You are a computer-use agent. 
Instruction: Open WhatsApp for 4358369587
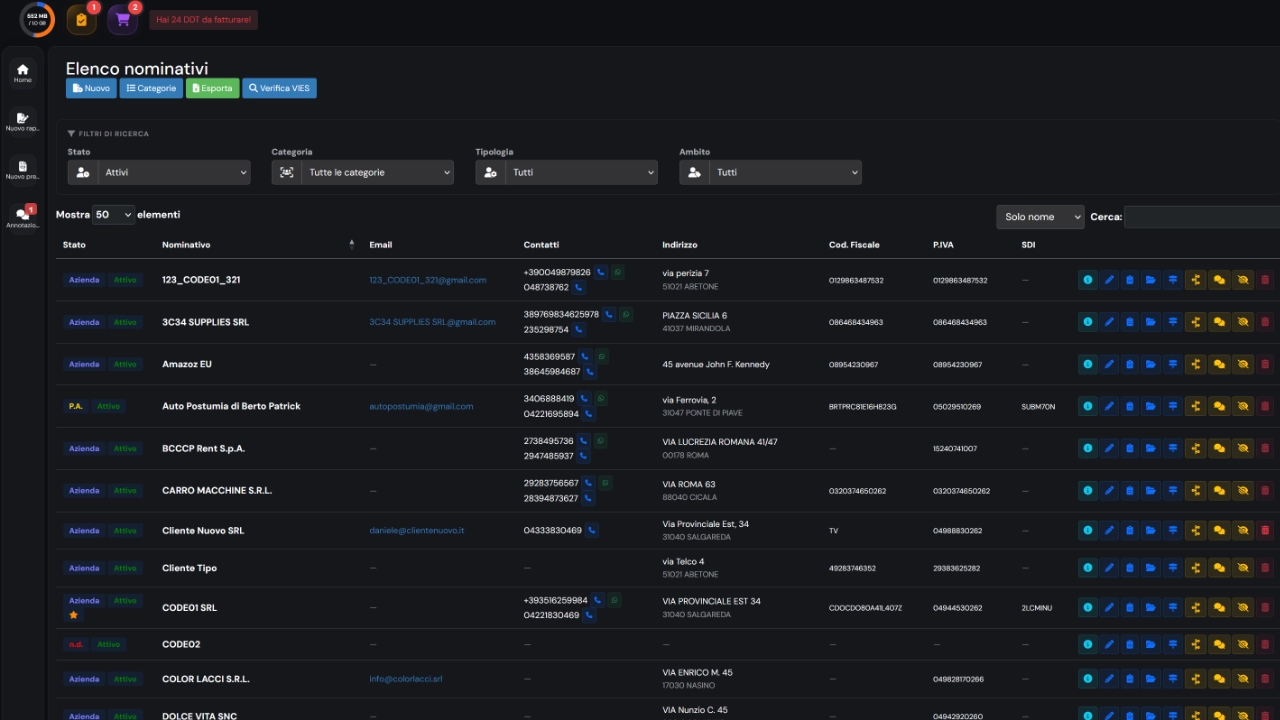602,356
